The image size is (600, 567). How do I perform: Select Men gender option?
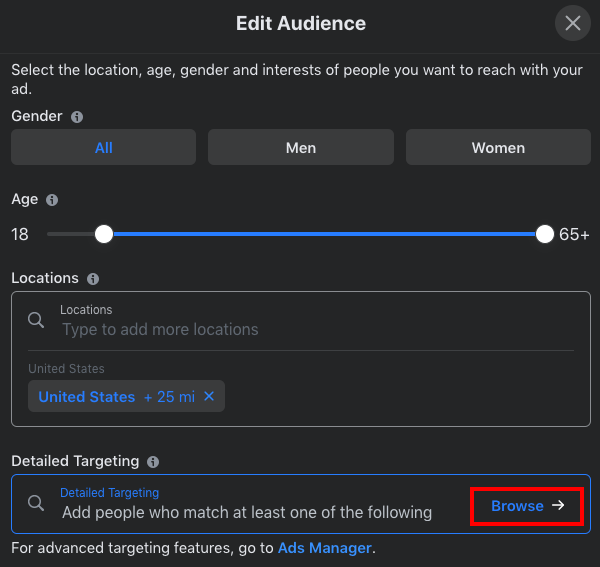tap(300, 148)
